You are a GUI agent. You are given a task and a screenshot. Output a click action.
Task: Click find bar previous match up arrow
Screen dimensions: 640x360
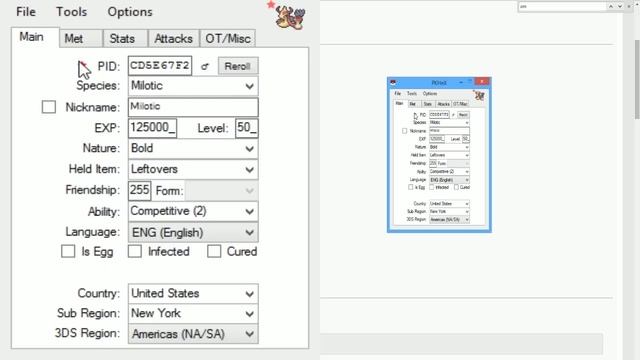611,7
